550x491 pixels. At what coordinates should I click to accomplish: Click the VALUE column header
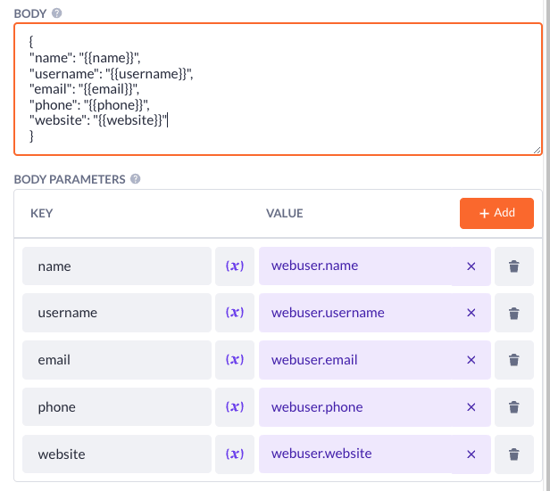(284, 213)
